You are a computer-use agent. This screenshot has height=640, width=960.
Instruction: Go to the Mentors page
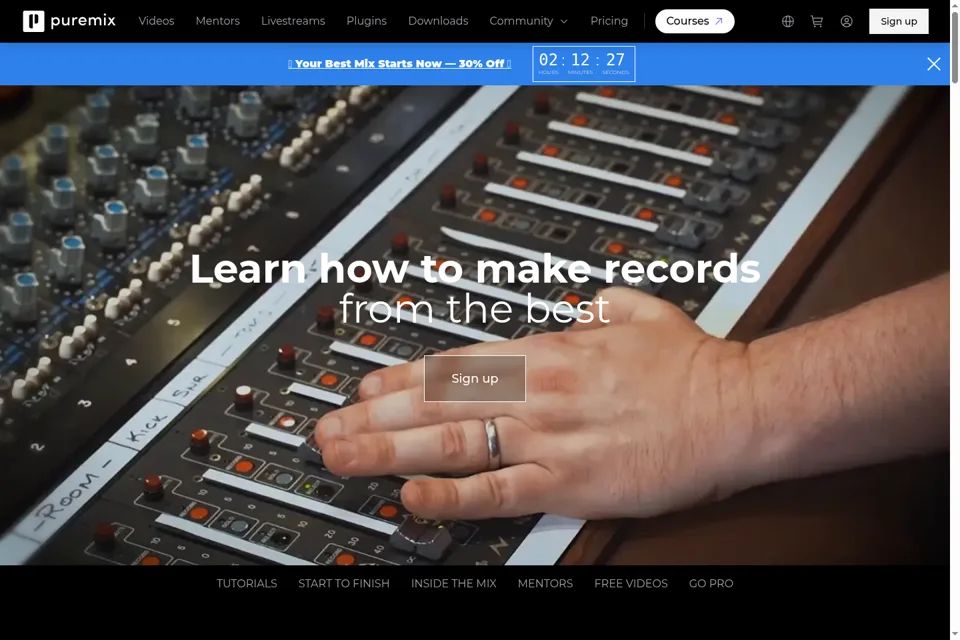pyautogui.click(x=217, y=21)
